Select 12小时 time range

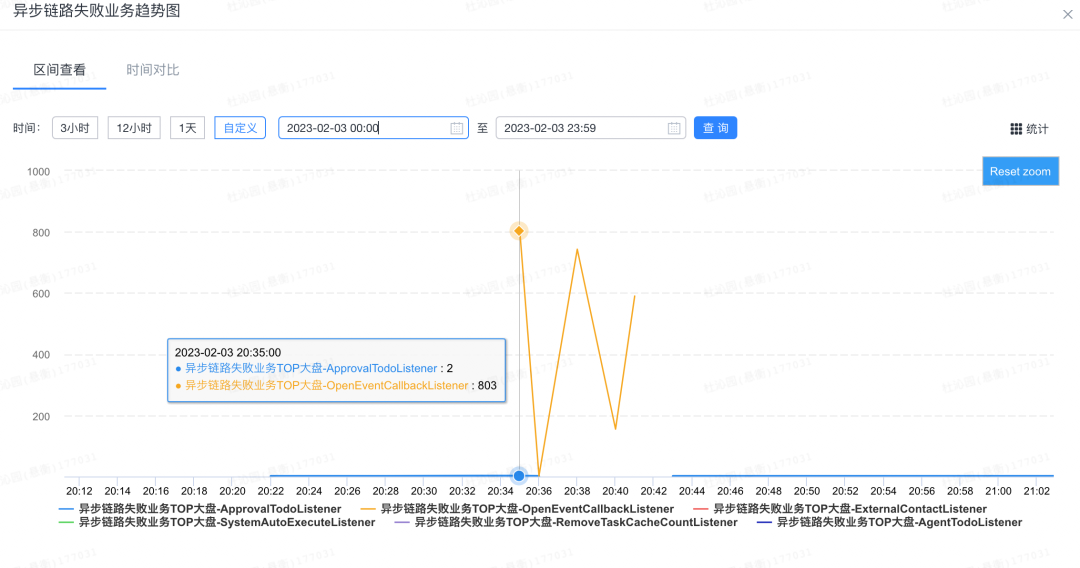click(134, 128)
